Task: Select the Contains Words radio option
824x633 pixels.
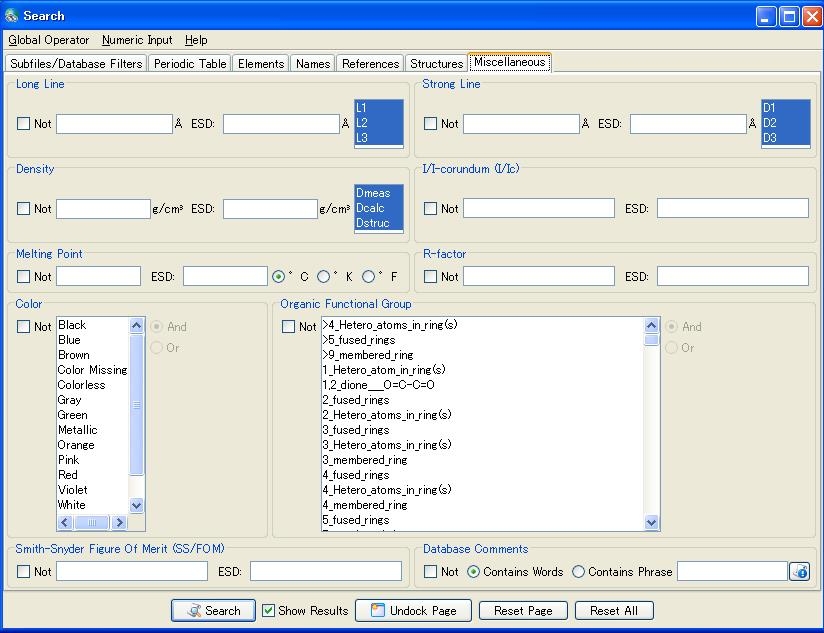Action: pos(473,572)
